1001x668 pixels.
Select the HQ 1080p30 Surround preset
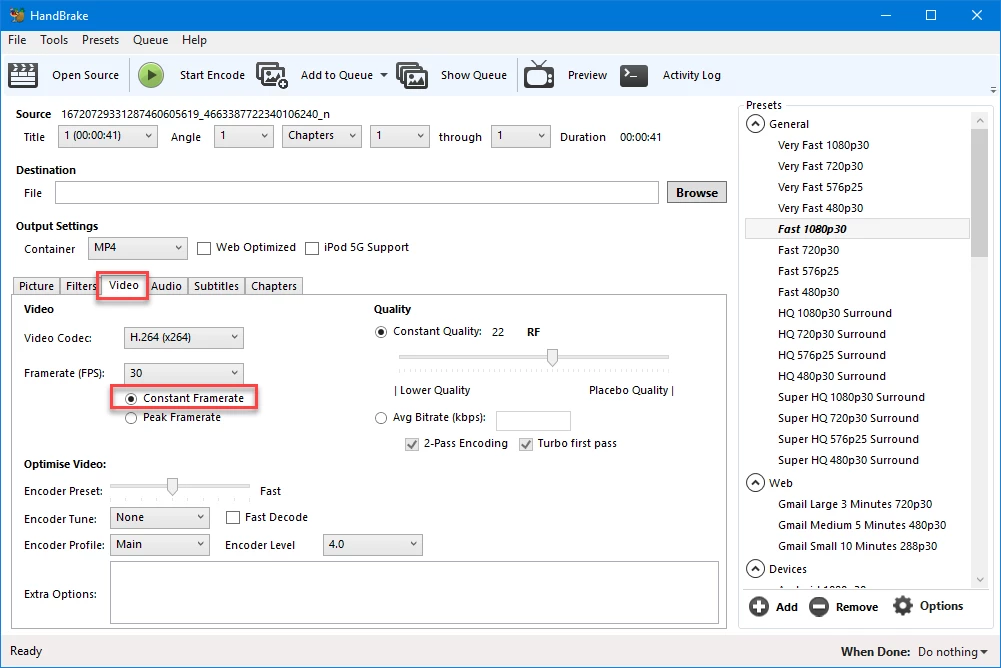834,313
